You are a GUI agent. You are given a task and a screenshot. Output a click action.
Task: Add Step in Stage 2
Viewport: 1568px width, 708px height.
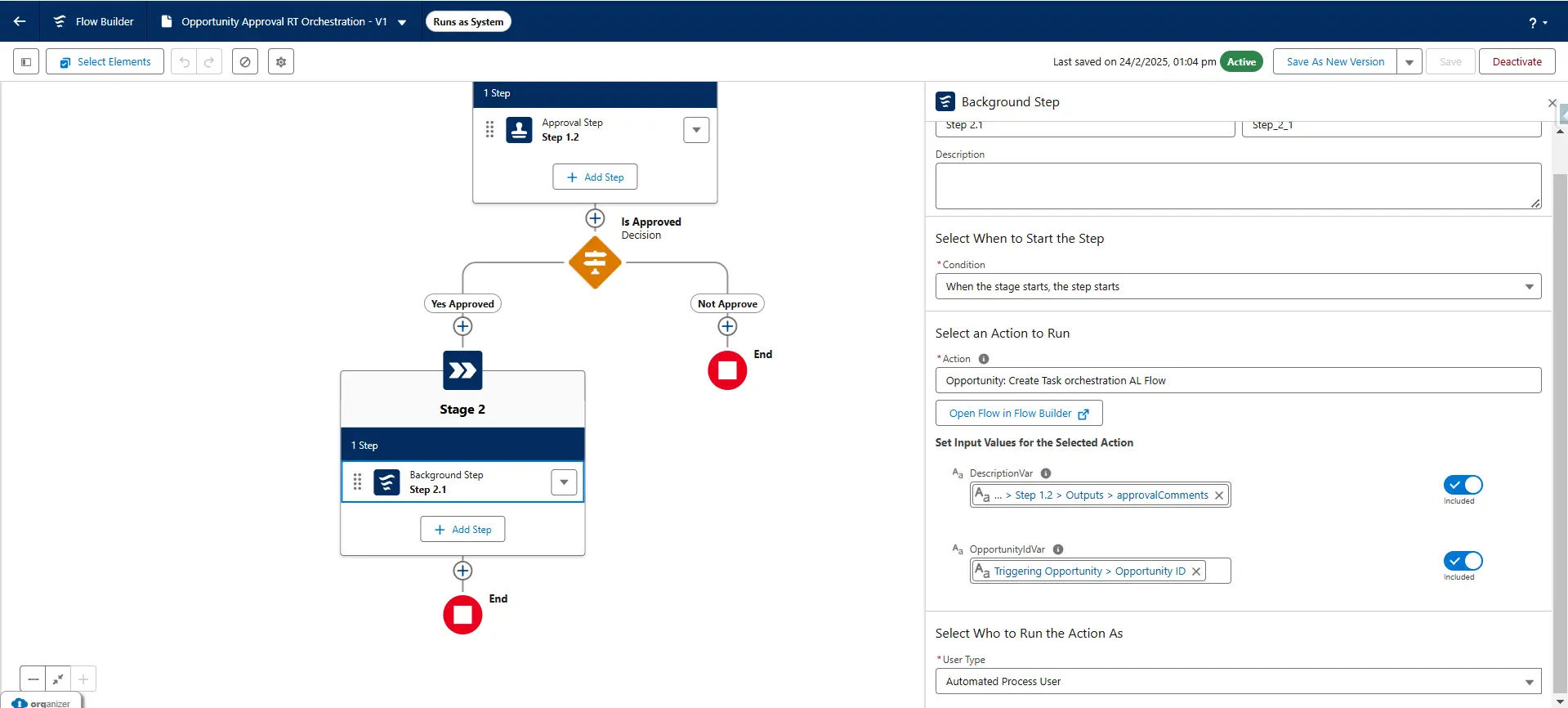[x=462, y=529]
